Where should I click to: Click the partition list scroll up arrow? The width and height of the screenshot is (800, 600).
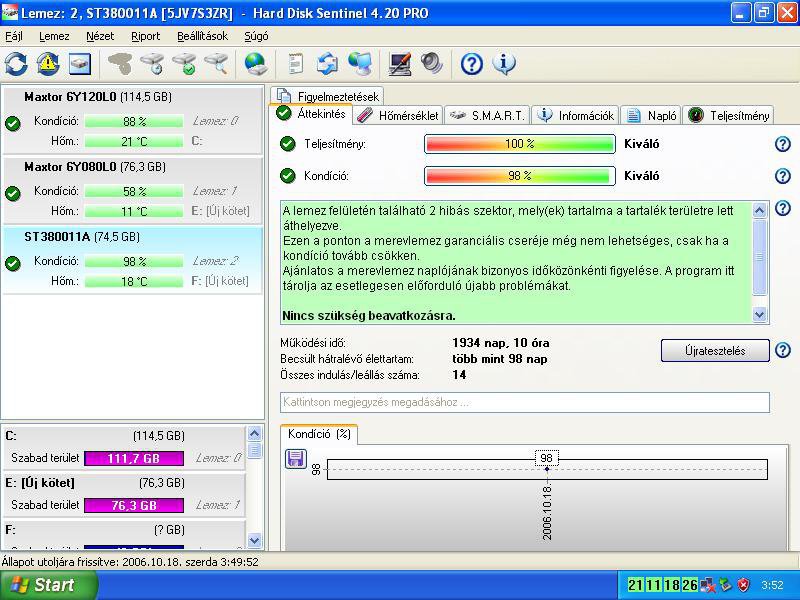pos(254,434)
